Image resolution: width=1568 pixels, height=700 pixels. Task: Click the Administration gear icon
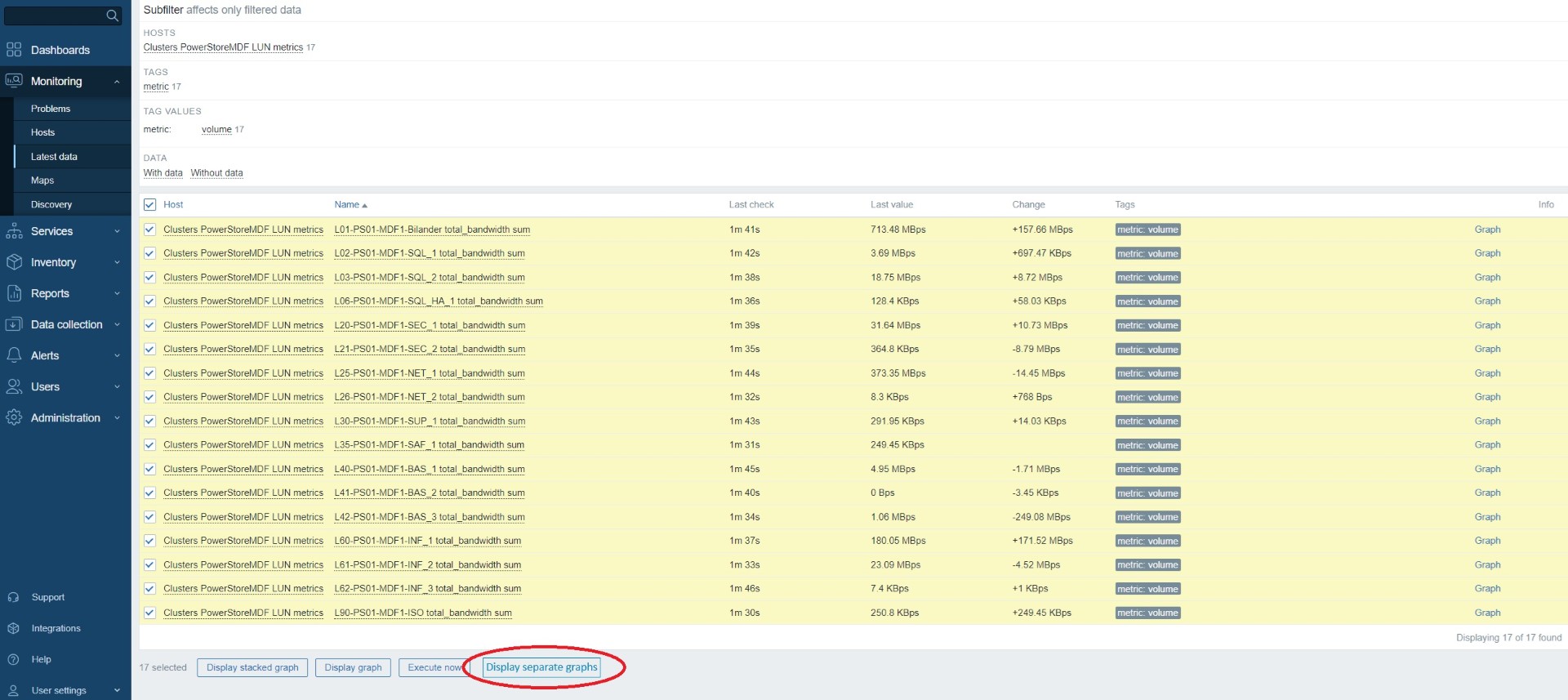tap(14, 417)
